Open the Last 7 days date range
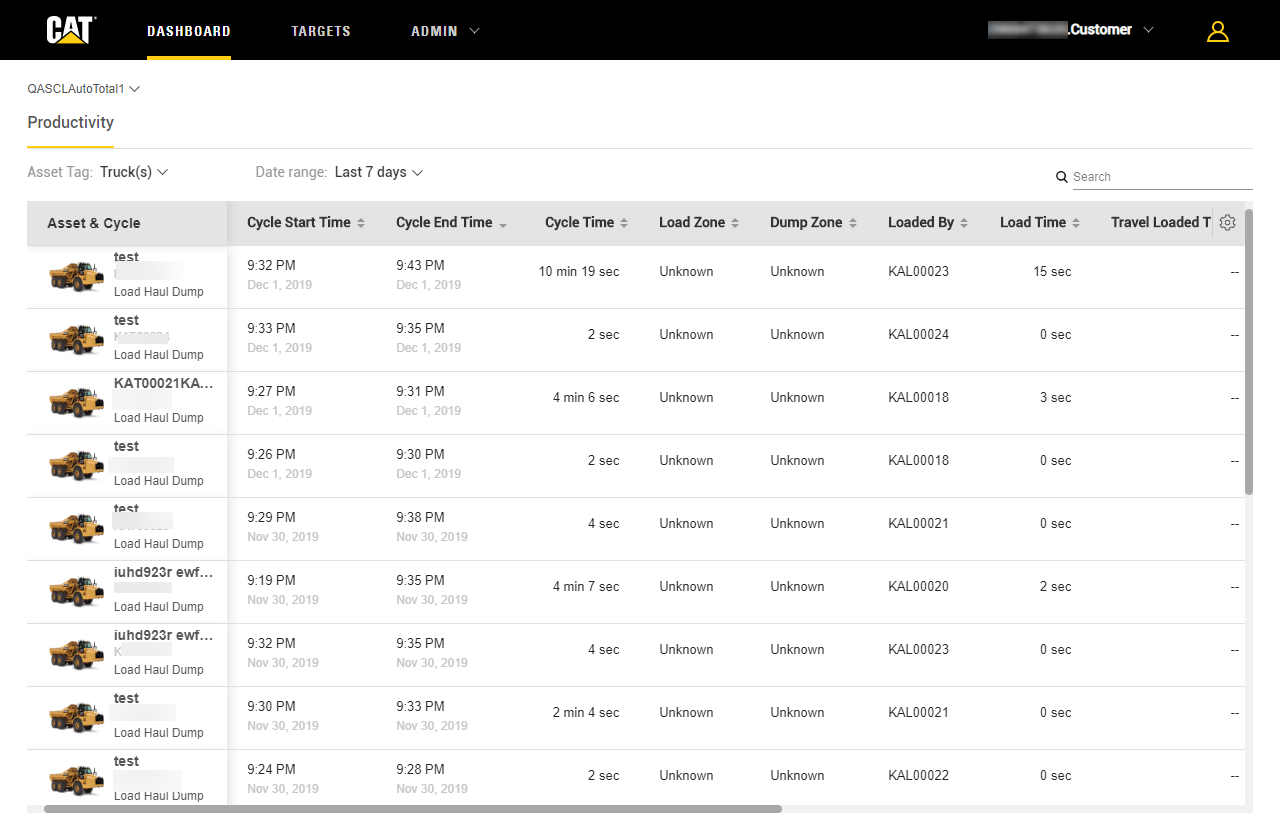Image resolution: width=1280 pixels, height=825 pixels. coord(379,172)
